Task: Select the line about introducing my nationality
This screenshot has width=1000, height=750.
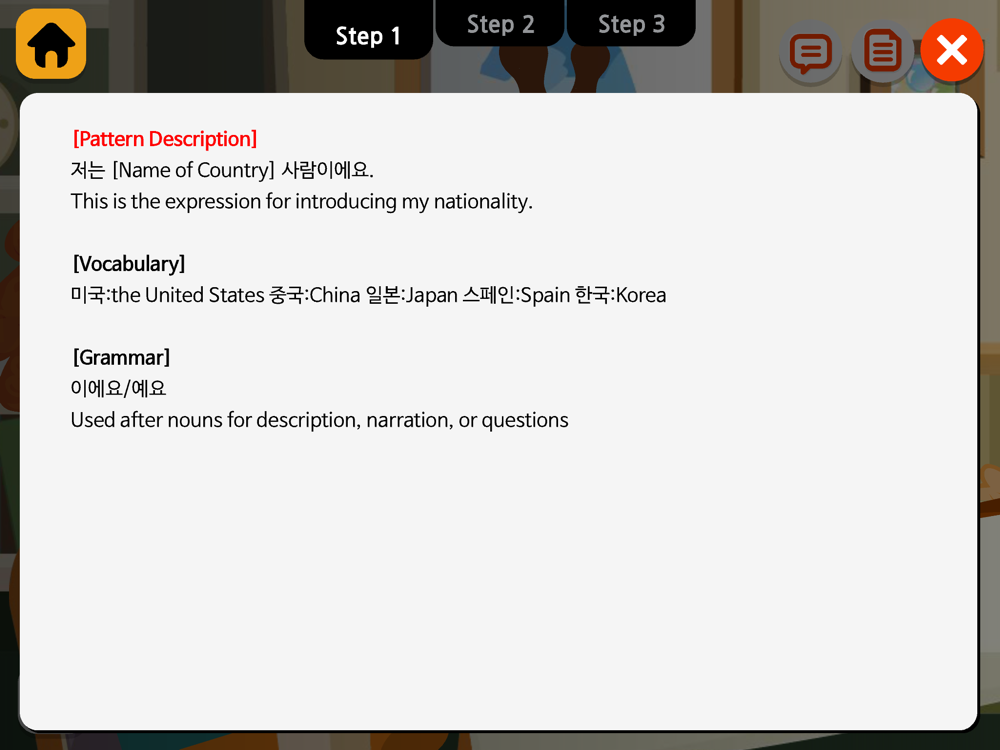Action: (x=302, y=202)
